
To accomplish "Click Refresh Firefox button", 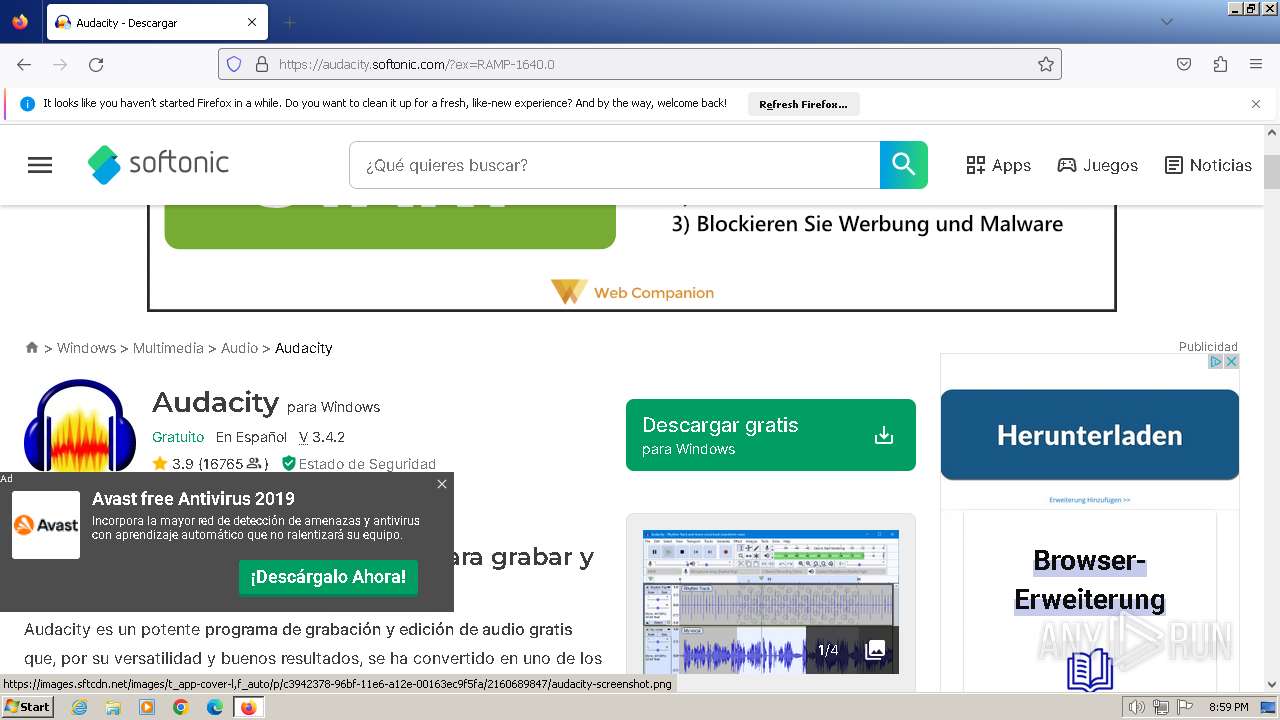I will 803,104.
